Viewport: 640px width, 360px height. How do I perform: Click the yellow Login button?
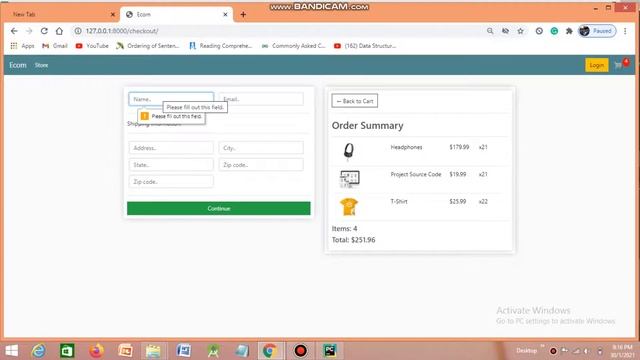[597, 65]
